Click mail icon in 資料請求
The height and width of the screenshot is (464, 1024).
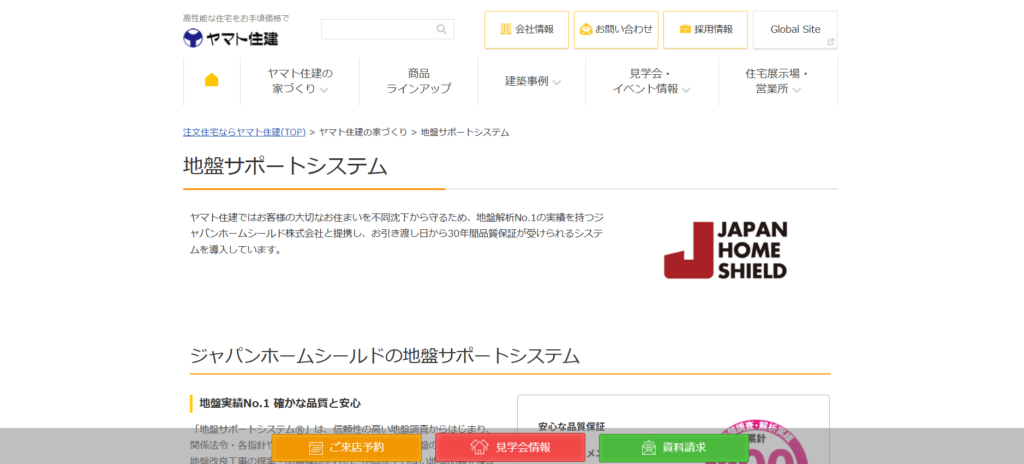click(x=648, y=448)
